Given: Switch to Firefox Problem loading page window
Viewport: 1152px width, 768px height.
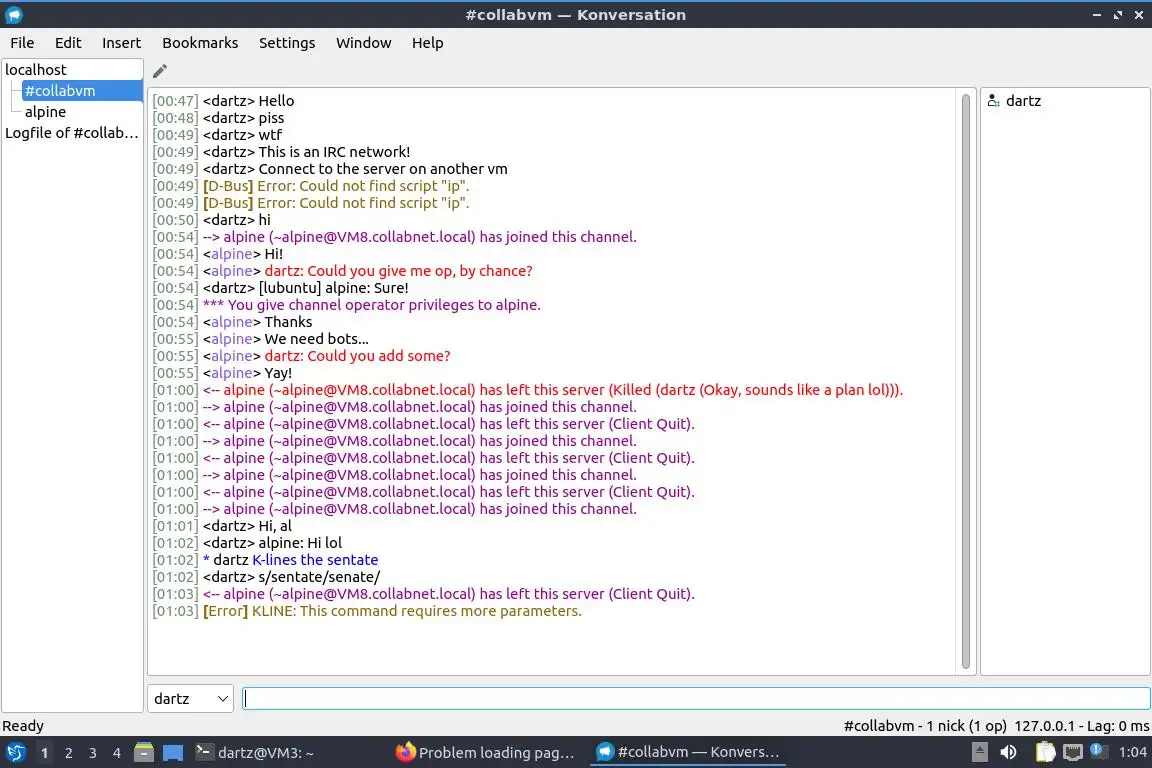Looking at the screenshot, I should (x=485, y=753).
